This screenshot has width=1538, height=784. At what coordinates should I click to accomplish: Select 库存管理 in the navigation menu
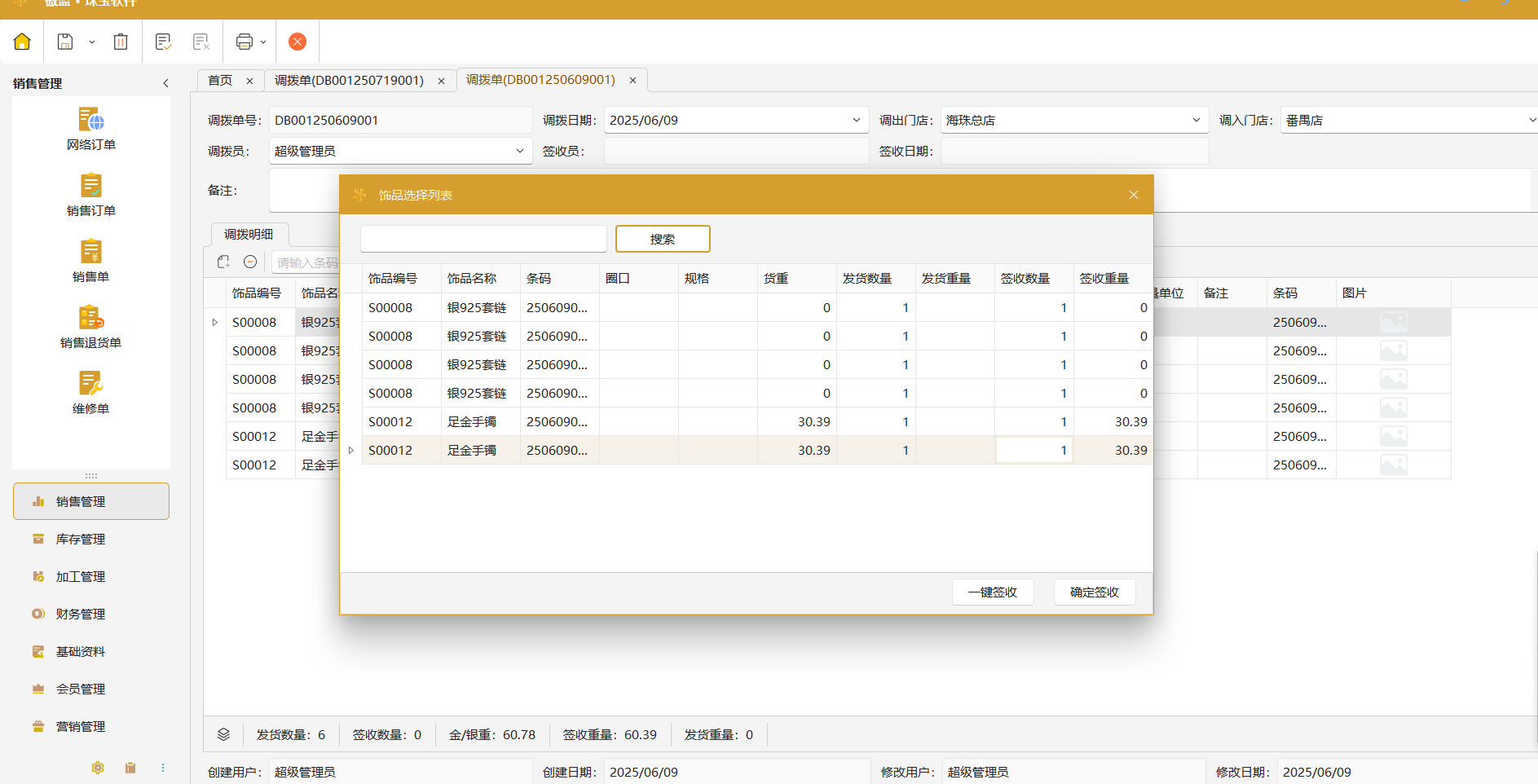click(x=80, y=540)
